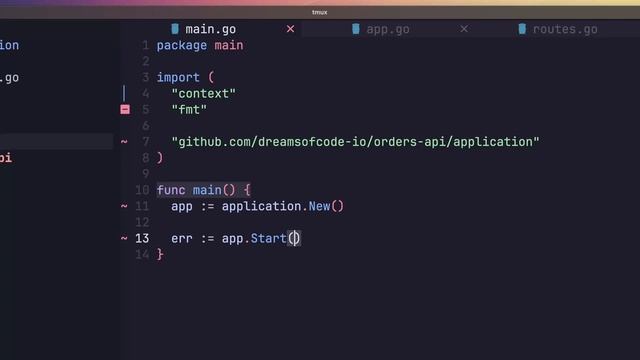This screenshot has height=360, width=640.
Task: Click the change marker beside line 13
Action: click(x=124, y=238)
